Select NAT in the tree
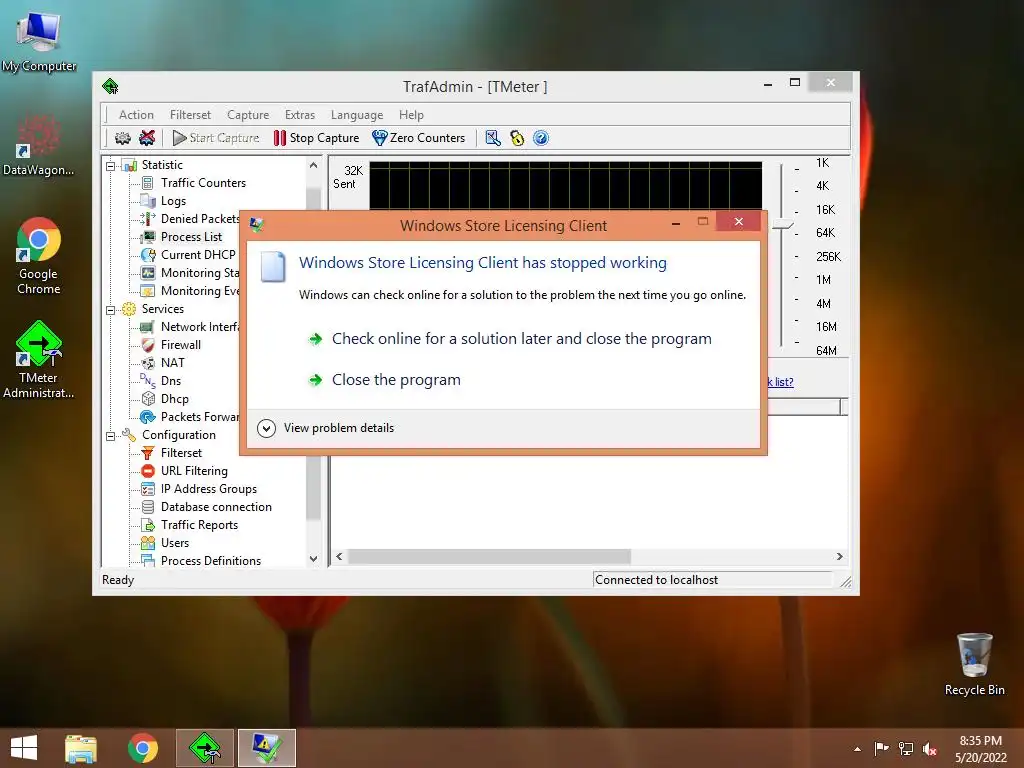This screenshot has width=1024, height=768. (172, 362)
